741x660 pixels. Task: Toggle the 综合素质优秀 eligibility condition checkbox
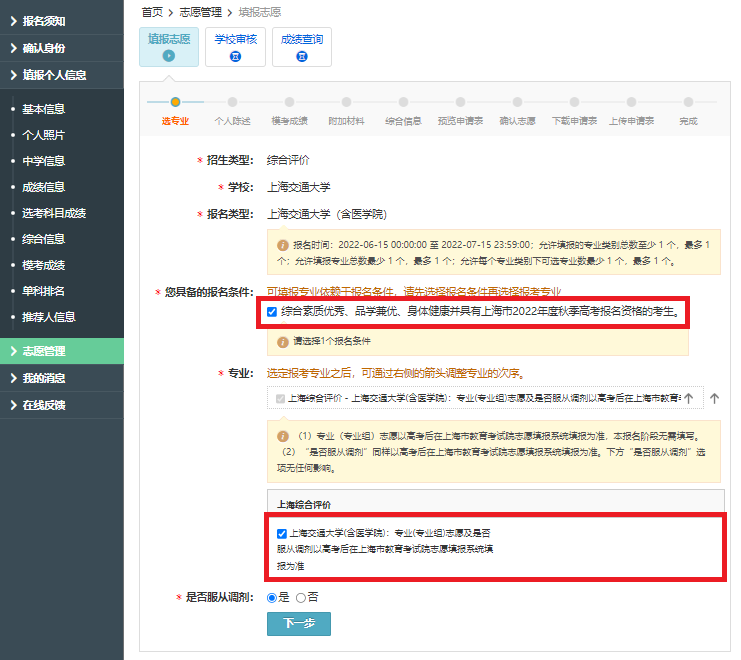point(272,312)
